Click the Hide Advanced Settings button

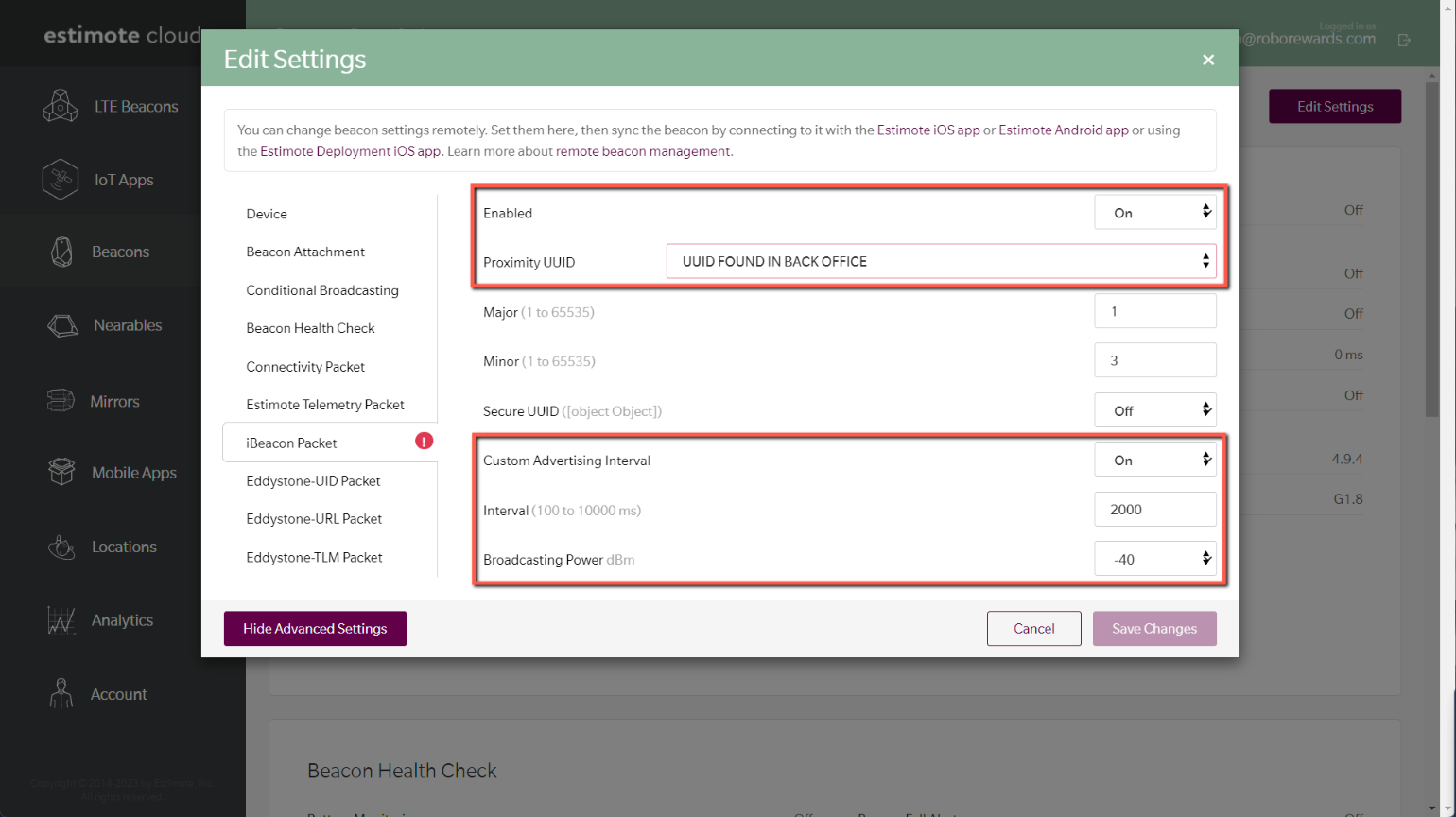coord(315,628)
